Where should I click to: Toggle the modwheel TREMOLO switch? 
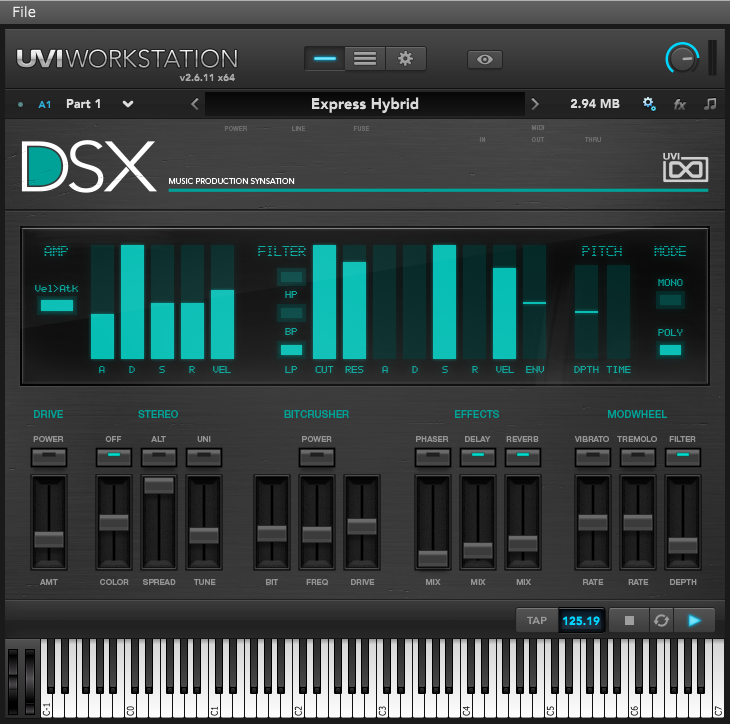point(638,457)
